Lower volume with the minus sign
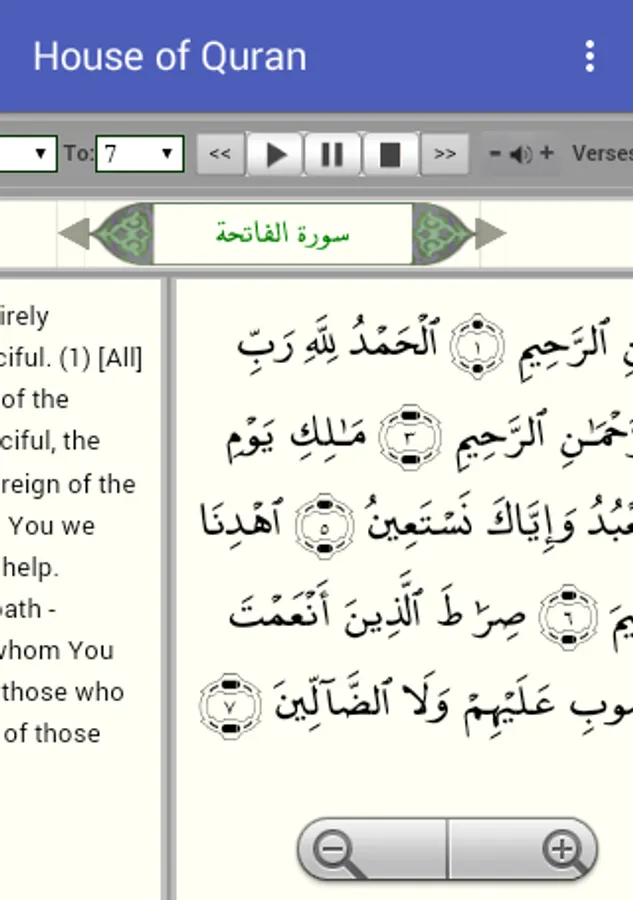 [495, 153]
